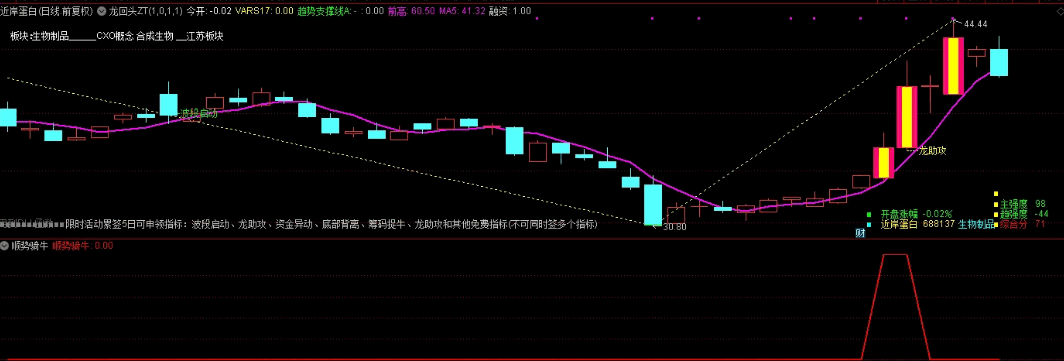Click the 龙助攻 signal label on chart
1064x361 pixels.
click(932, 151)
